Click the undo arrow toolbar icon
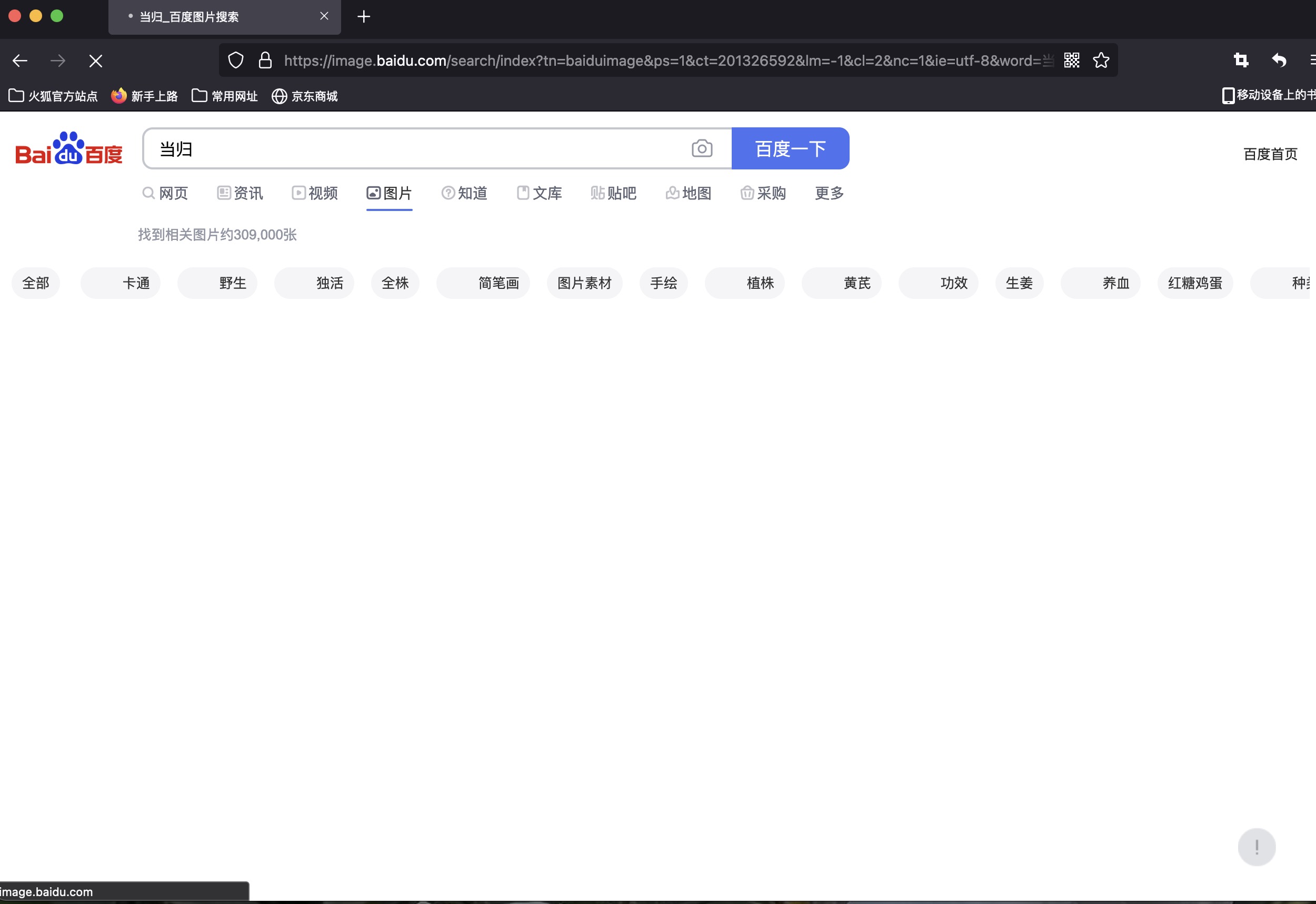Image resolution: width=1316 pixels, height=904 pixels. tap(1279, 61)
